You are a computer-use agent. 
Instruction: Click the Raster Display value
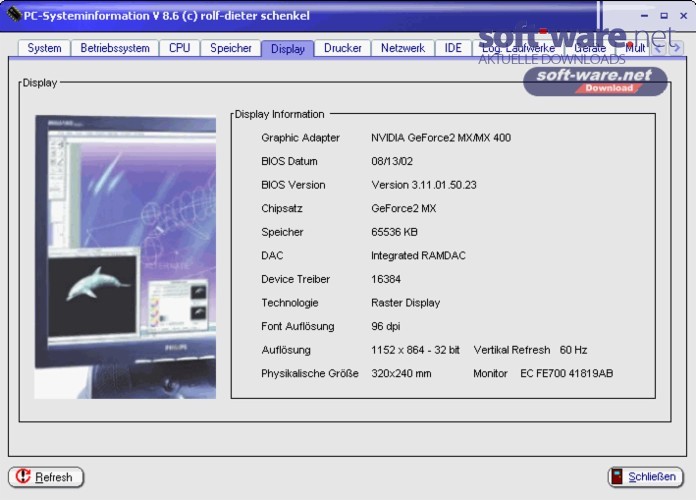[x=405, y=302]
